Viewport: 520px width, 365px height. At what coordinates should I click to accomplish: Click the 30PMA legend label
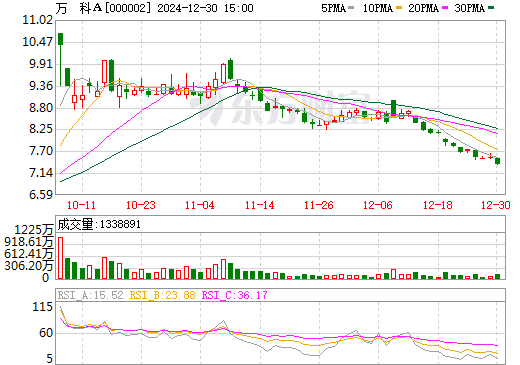pos(469,8)
